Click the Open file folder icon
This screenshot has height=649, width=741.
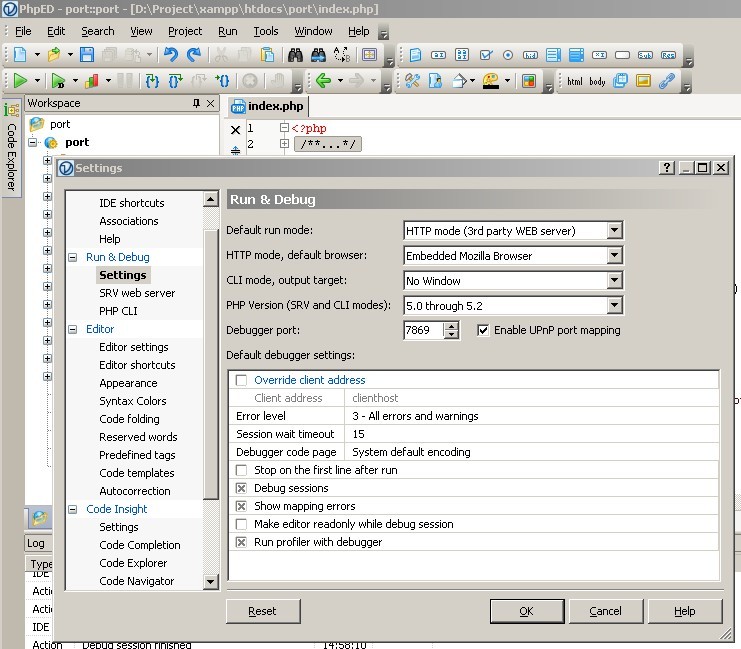[54, 55]
